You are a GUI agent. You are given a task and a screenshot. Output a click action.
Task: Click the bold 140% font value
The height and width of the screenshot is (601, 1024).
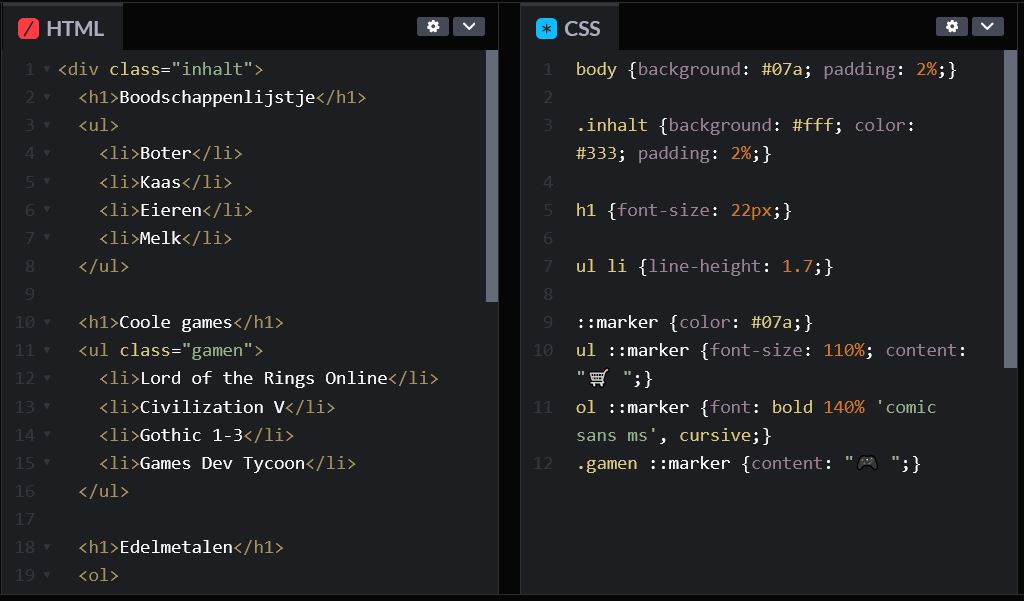click(818, 407)
